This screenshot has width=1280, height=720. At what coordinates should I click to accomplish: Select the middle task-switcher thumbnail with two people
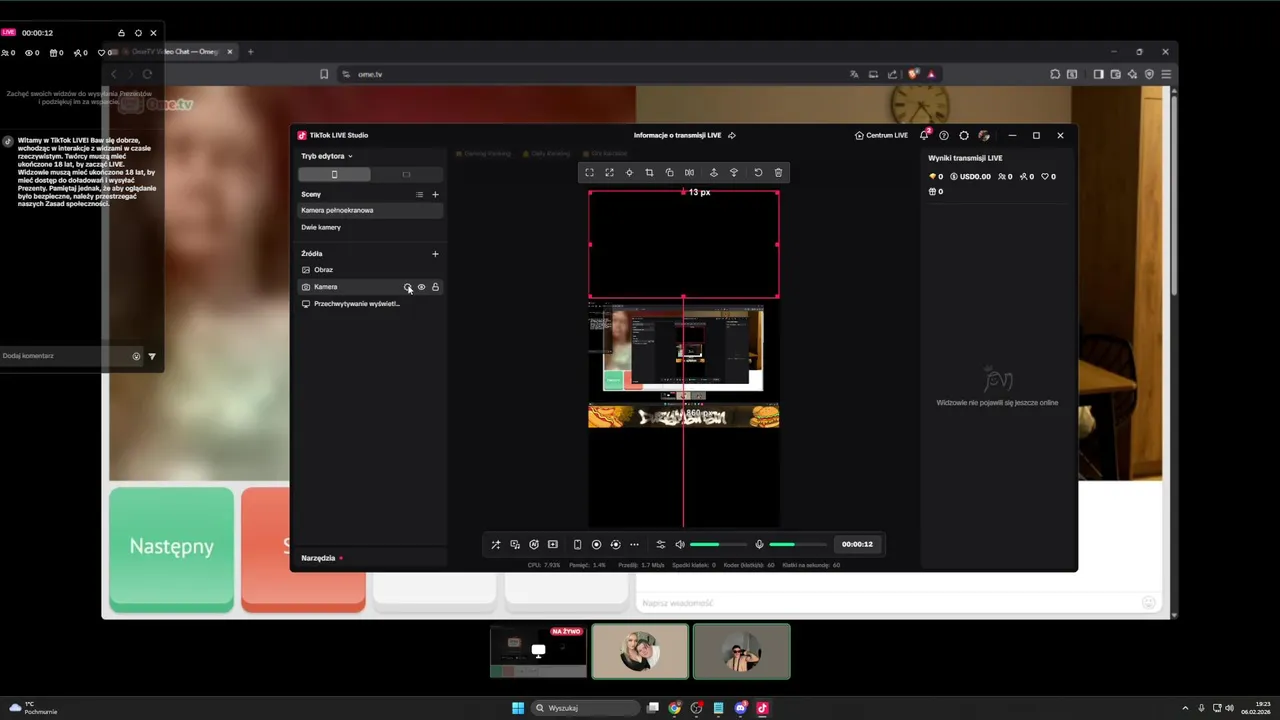tap(640, 651)
